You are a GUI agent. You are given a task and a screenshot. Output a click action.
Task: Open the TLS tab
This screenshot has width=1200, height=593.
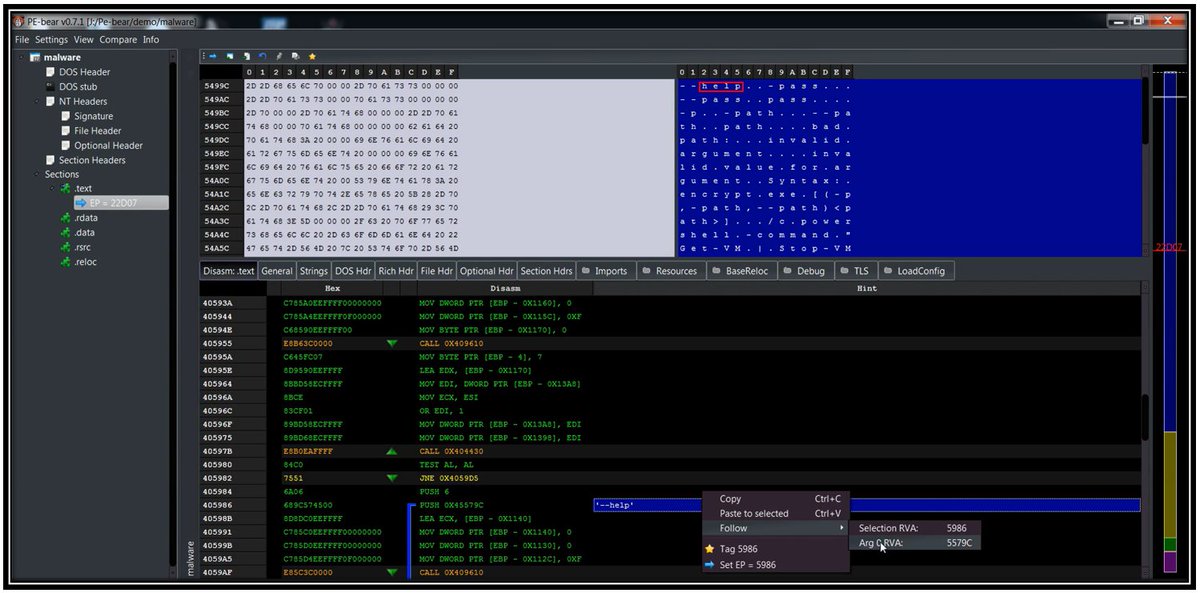point(857,271)
